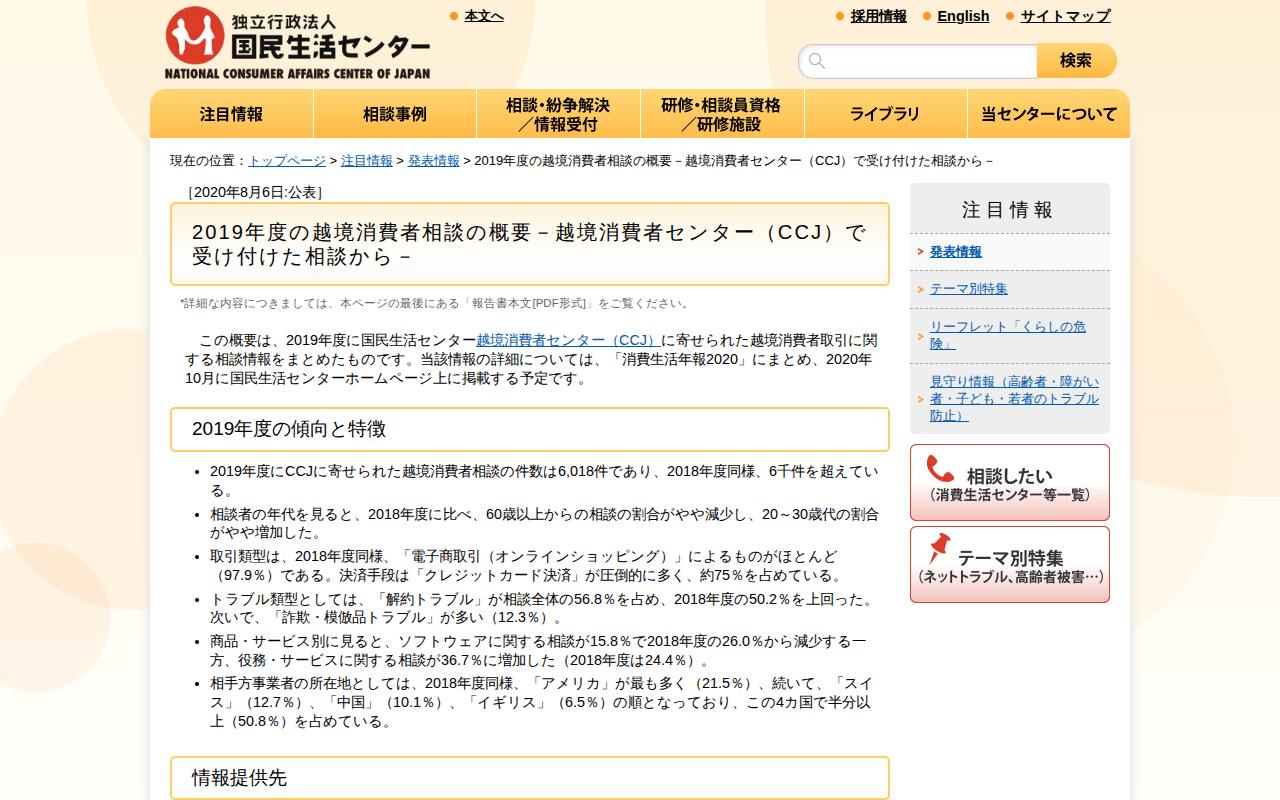Click the arrow icon beside 発表情報 sidebar entry
Image resolution: width=1280 pixels, height=800 pixels.
click(920, 252)
